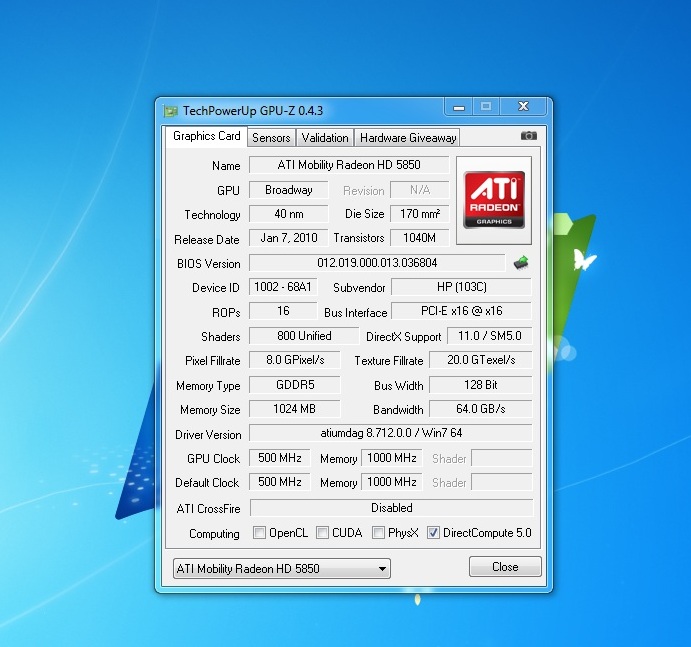Click the GPU Clock row Memory 1000 MHz field

[x=392, y=458]
